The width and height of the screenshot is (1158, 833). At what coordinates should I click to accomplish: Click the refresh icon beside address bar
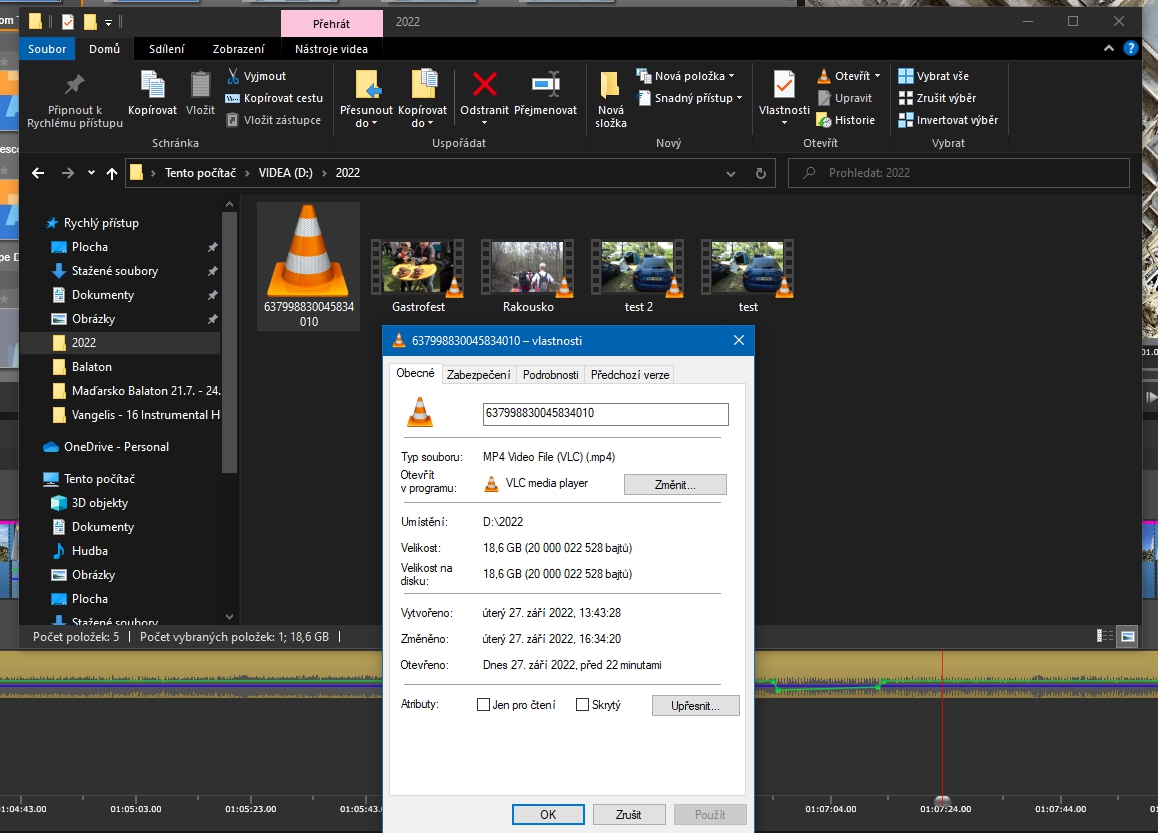[x=761, y=173]
